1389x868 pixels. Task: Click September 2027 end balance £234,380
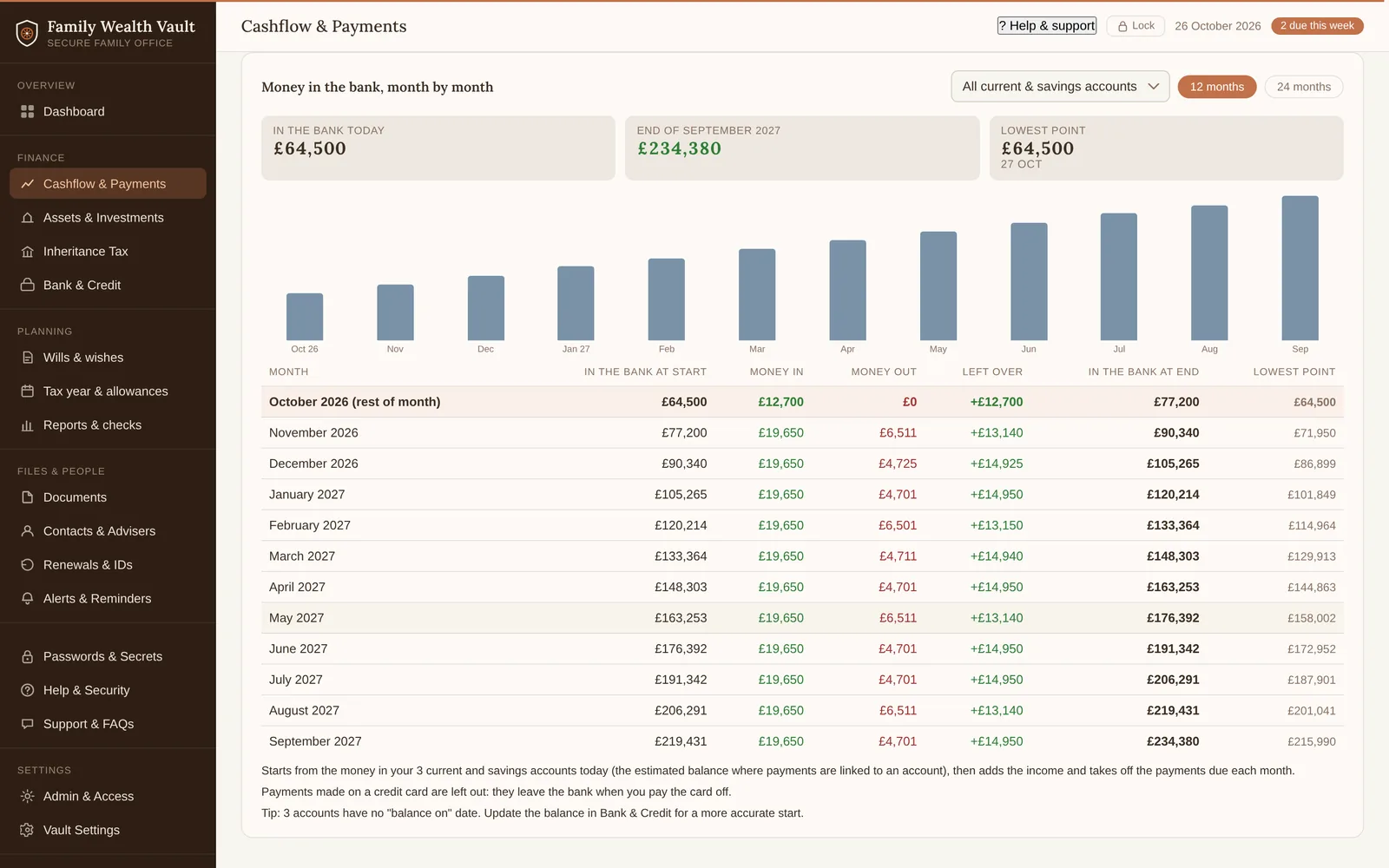tap(1173, 742)
